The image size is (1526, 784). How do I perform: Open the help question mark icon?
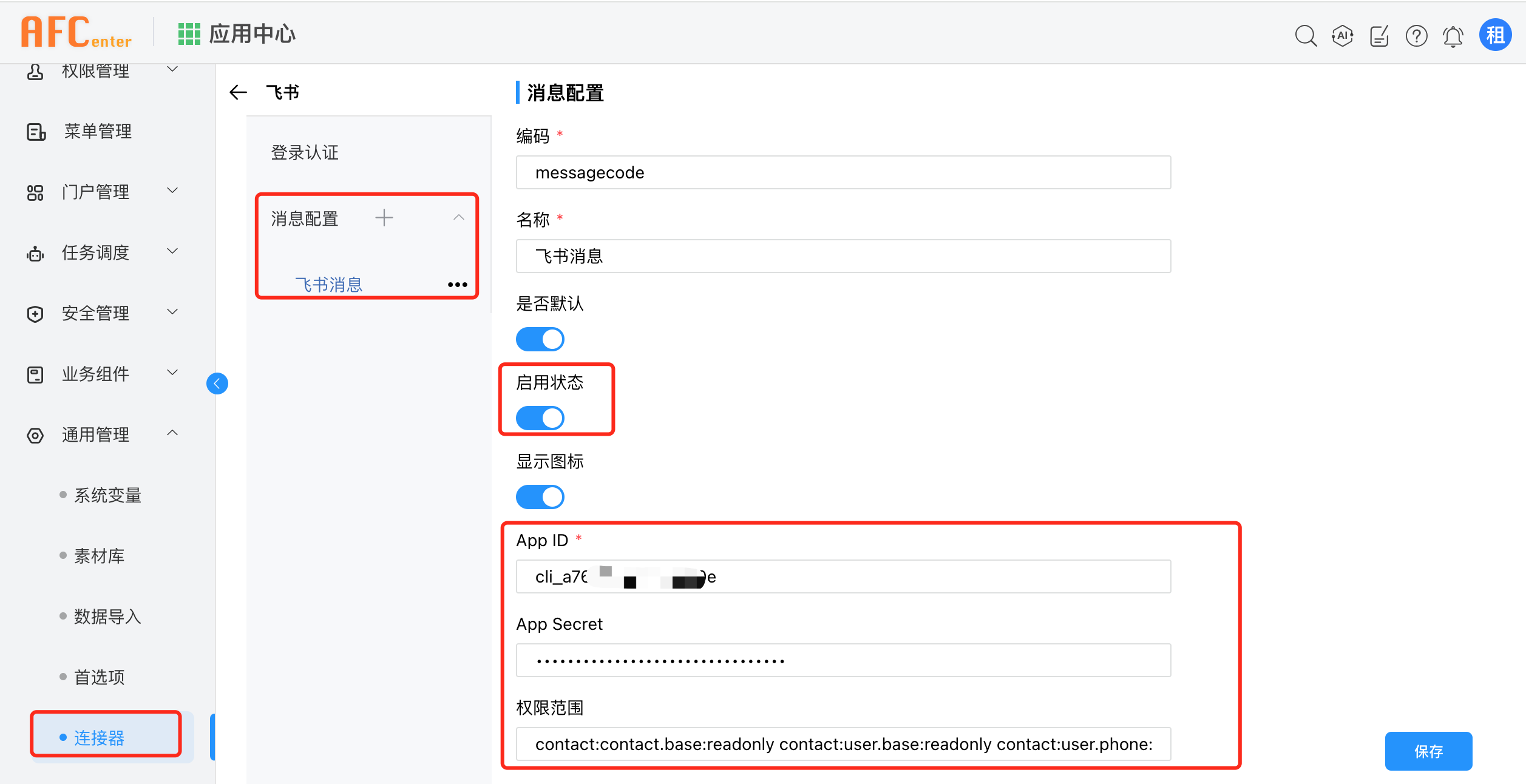tap(1416, 36)
